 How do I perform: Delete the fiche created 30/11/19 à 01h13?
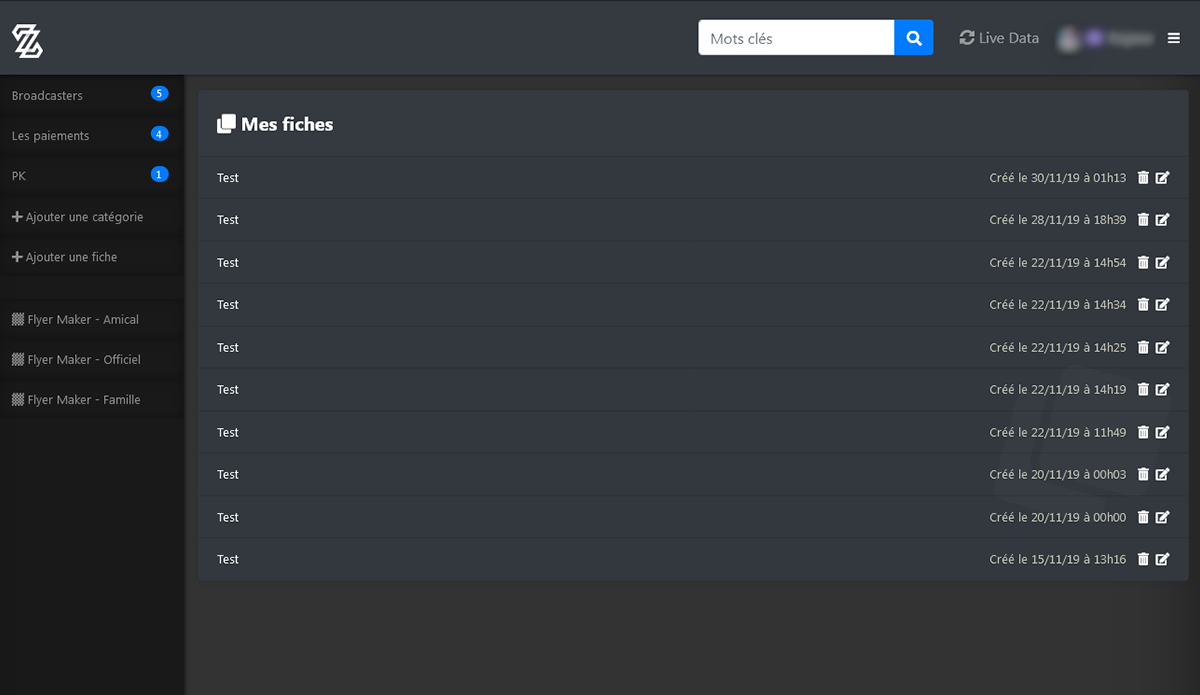click(x=1143, y=178)
